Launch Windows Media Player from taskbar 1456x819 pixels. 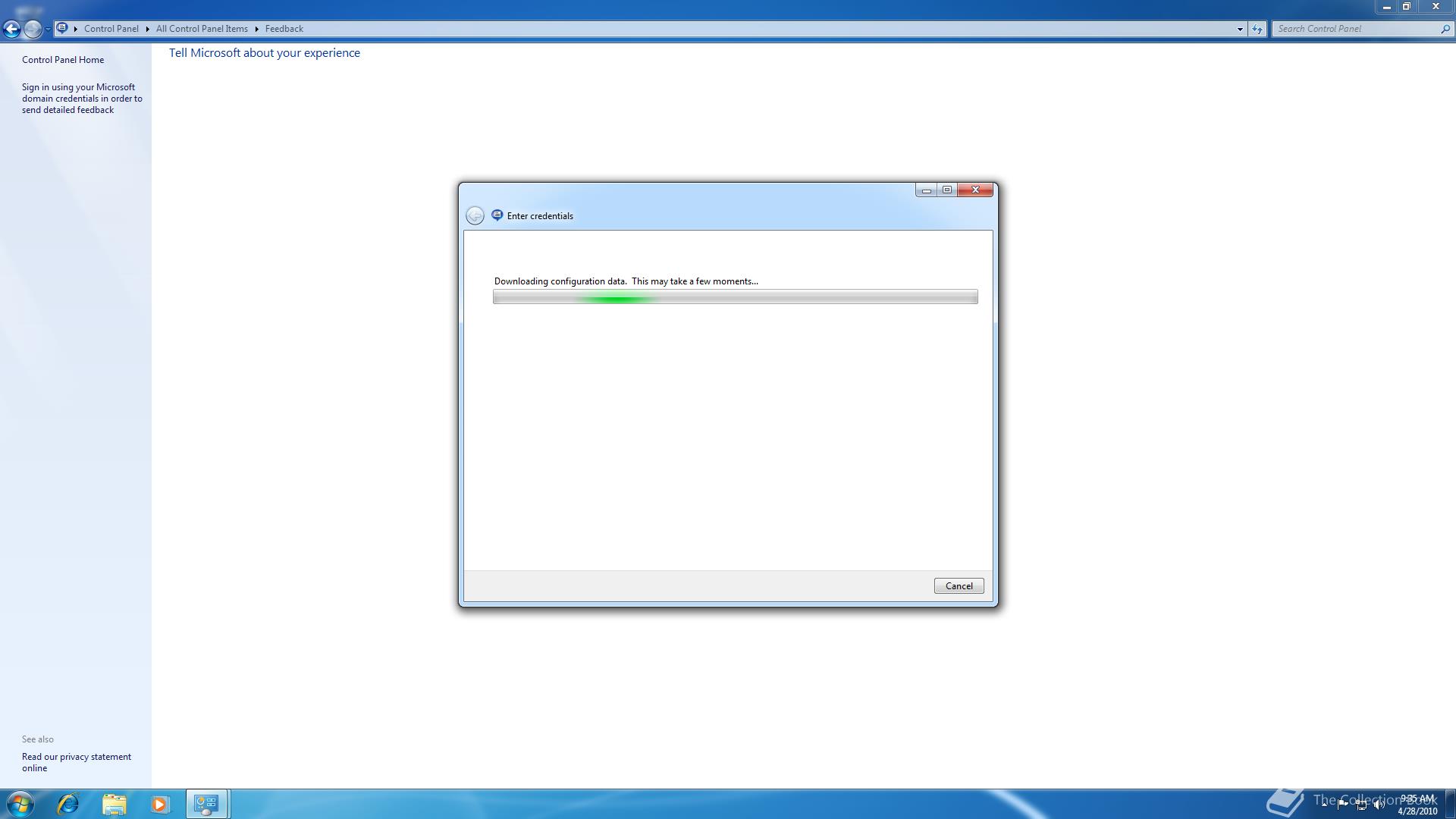point(159,804)
